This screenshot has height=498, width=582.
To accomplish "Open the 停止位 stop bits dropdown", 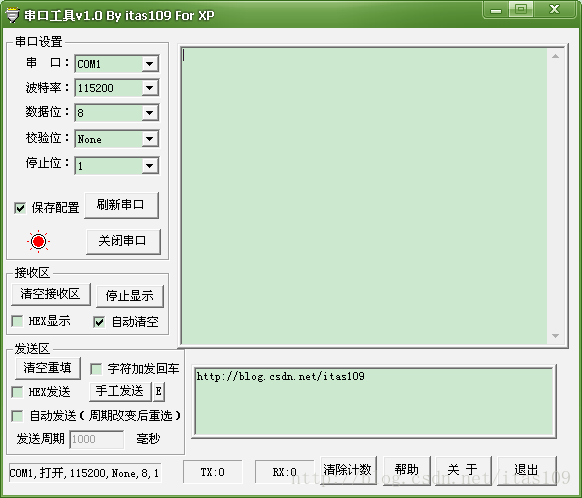I will point(150,166).
